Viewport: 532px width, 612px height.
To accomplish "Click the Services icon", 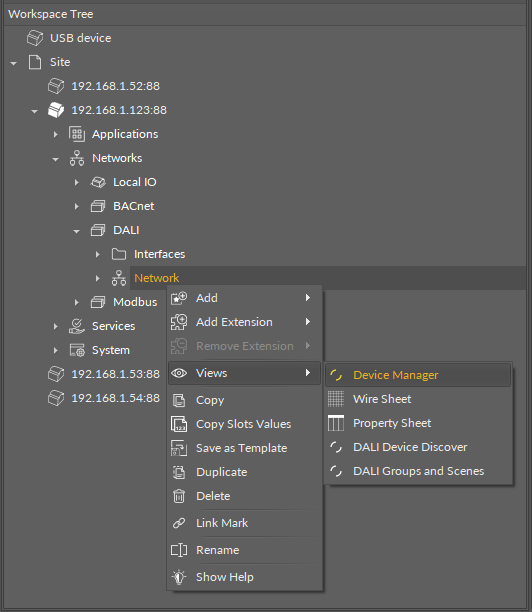I will coord(77,326).
